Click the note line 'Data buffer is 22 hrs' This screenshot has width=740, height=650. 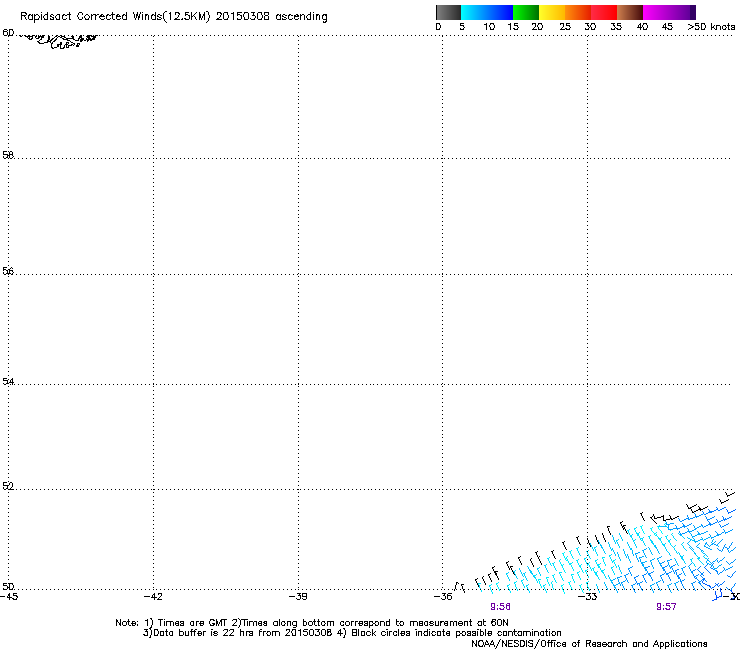point(352,633)
